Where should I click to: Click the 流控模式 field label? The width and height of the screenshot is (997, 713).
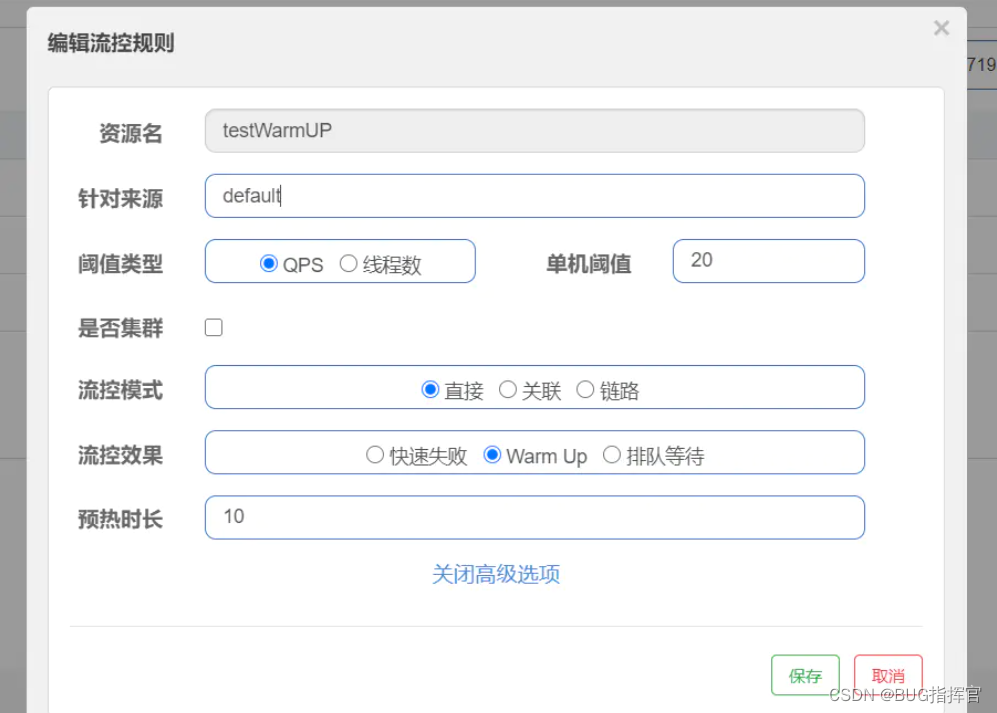tap(120, 390)
